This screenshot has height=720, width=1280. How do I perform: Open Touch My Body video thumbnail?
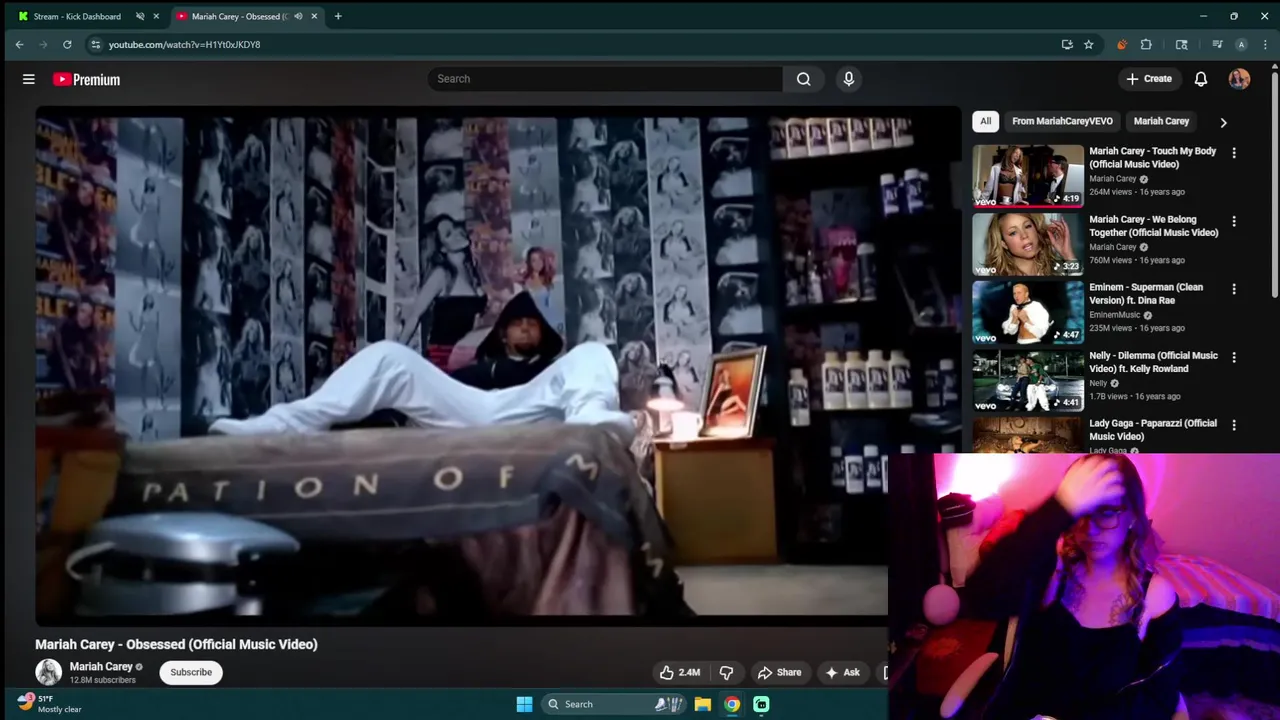[1028, 175]
